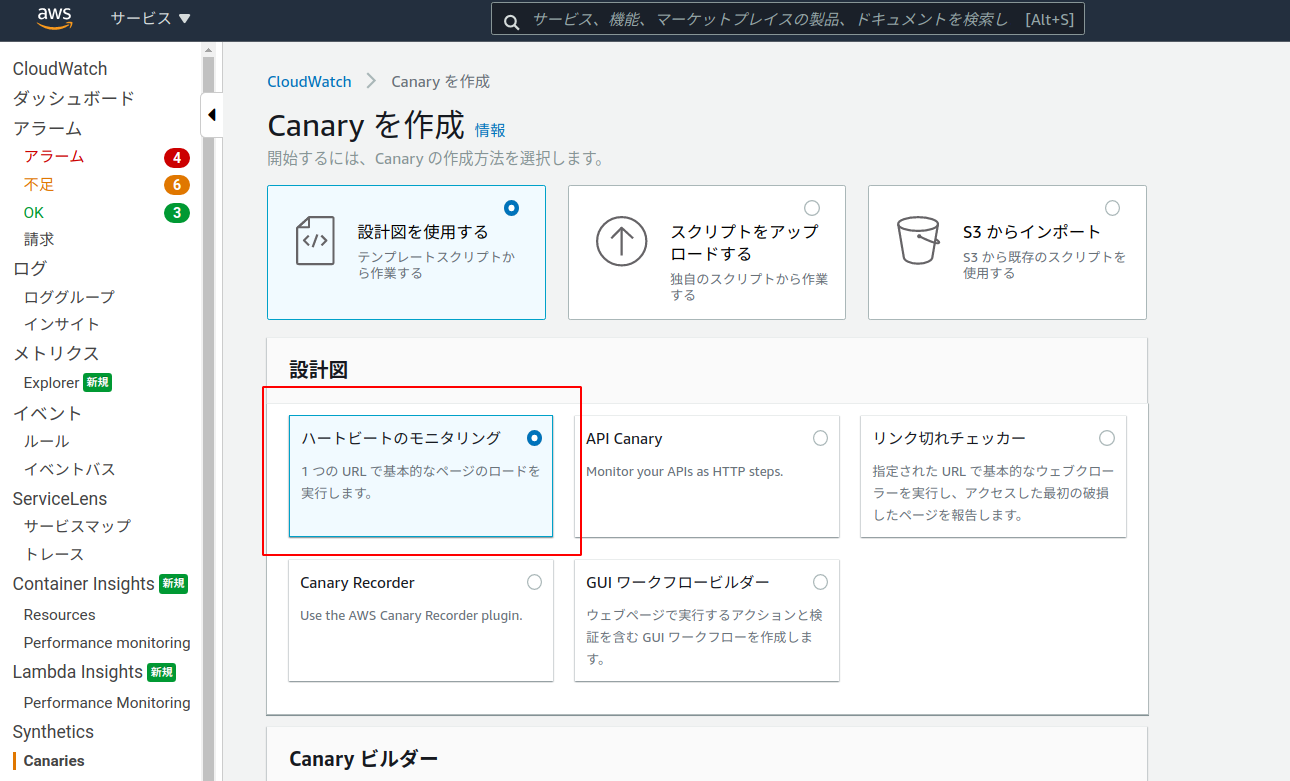Image resolution: width=1290 pixels, height=781 pixels.
Task: Open red アラーム link in sidebar
Action: point(54,157)
